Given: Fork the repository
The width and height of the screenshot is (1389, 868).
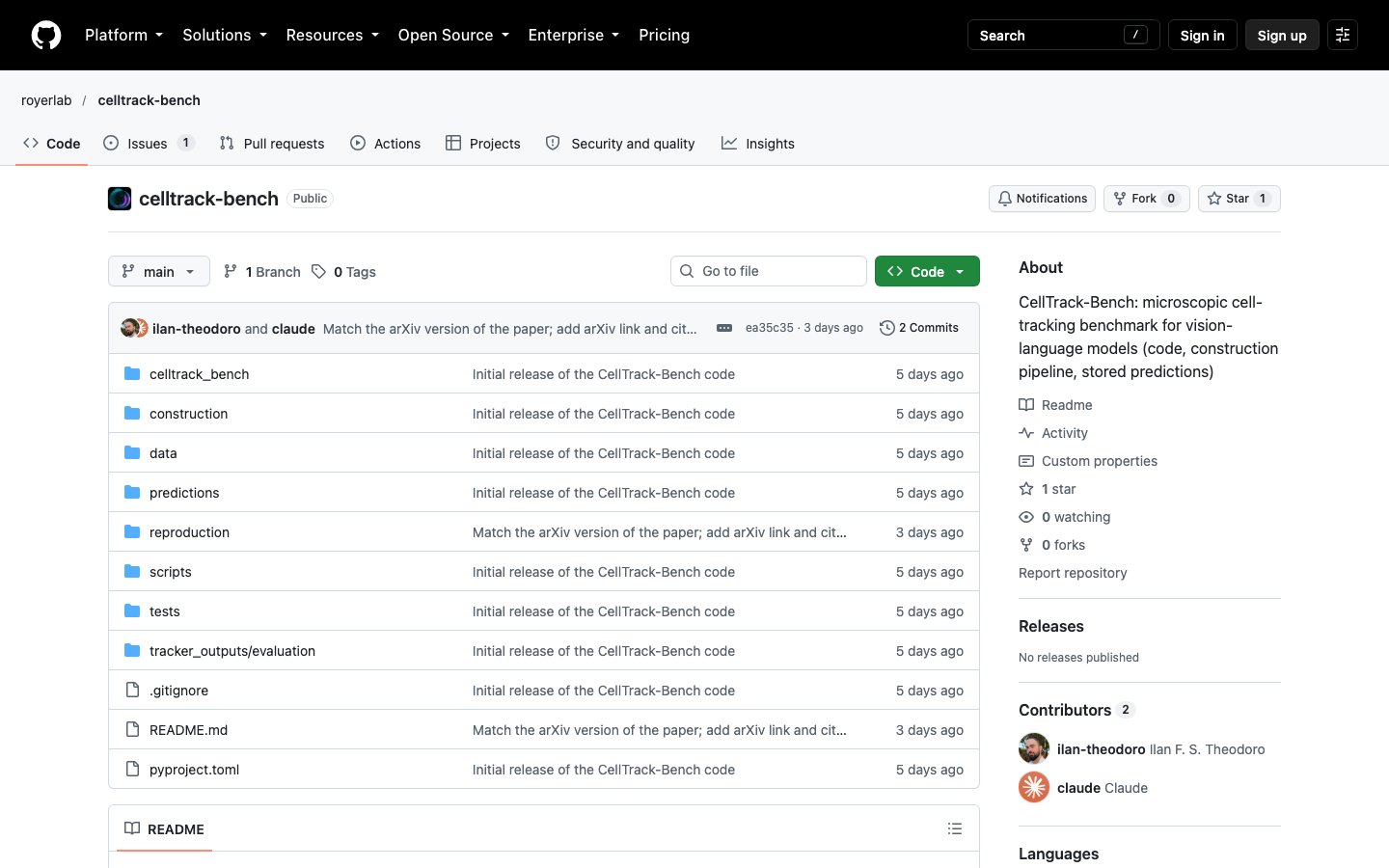Looking at the screenshot, I should [1146, 199].
